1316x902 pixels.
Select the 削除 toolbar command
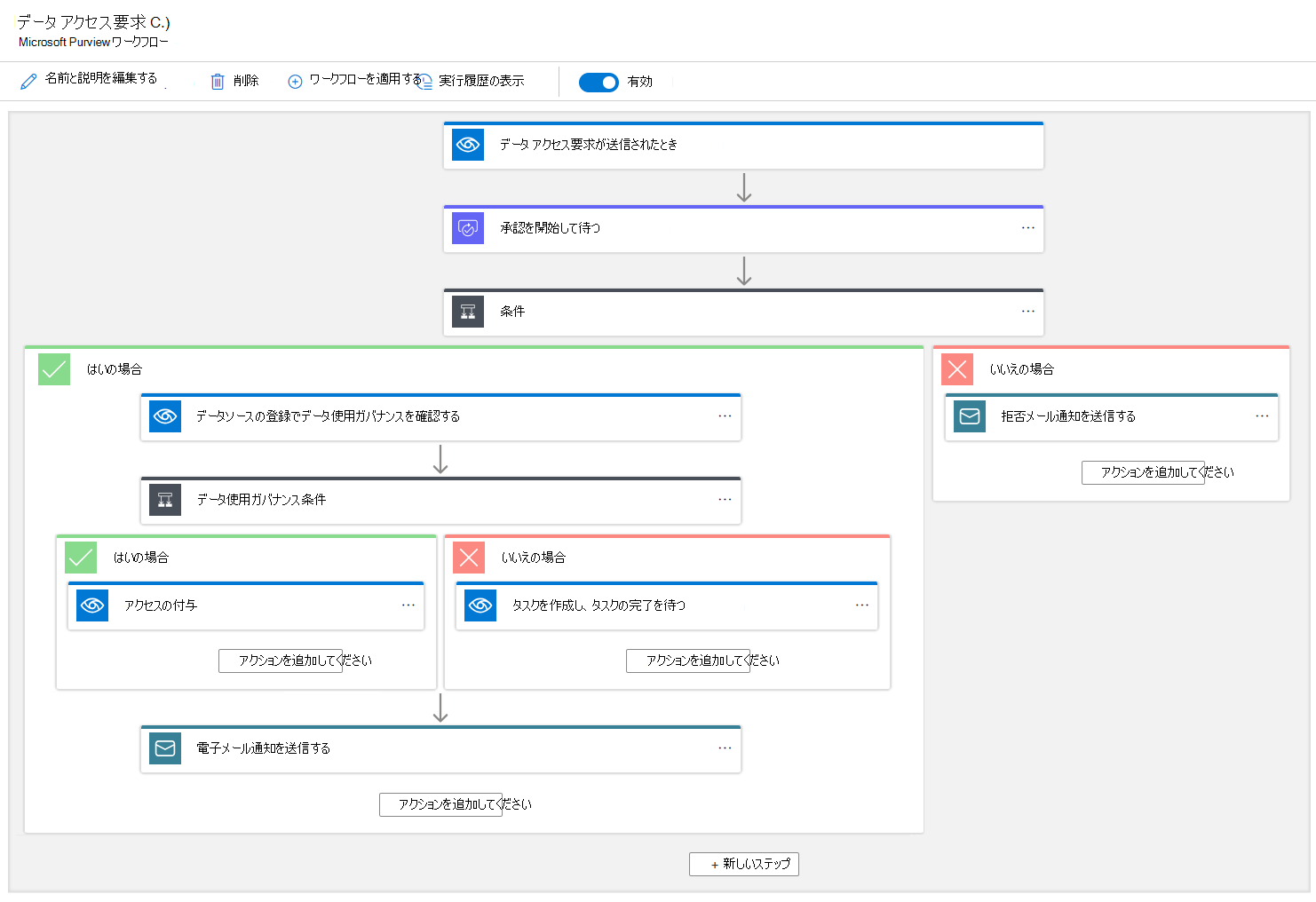(x=245, y=81)
